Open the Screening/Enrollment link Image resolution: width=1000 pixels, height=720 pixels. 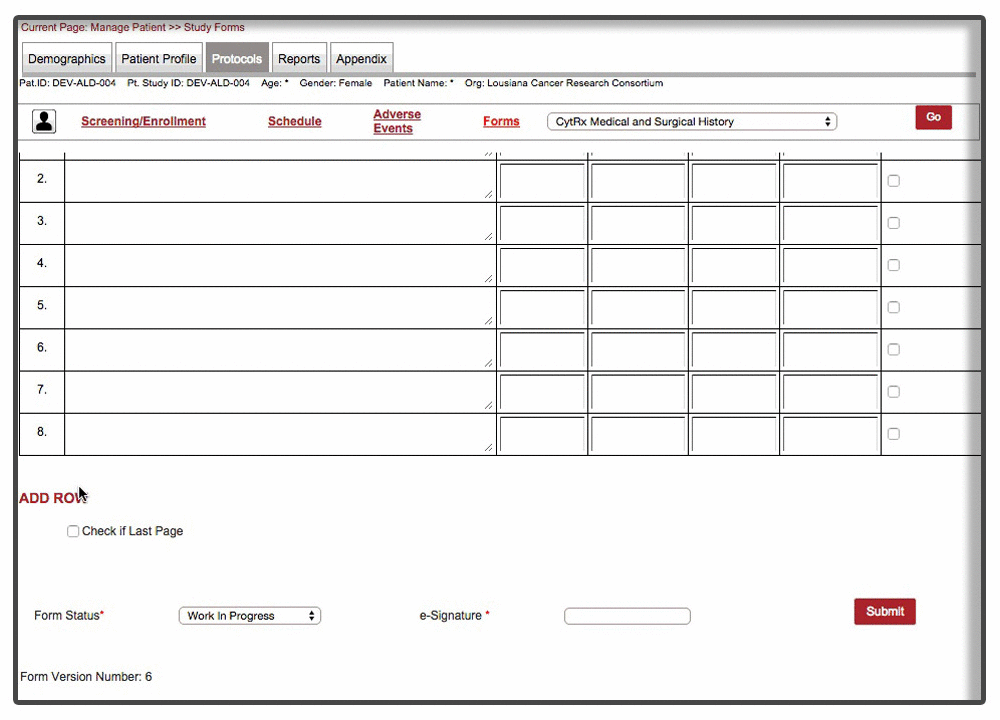[143, 121]
